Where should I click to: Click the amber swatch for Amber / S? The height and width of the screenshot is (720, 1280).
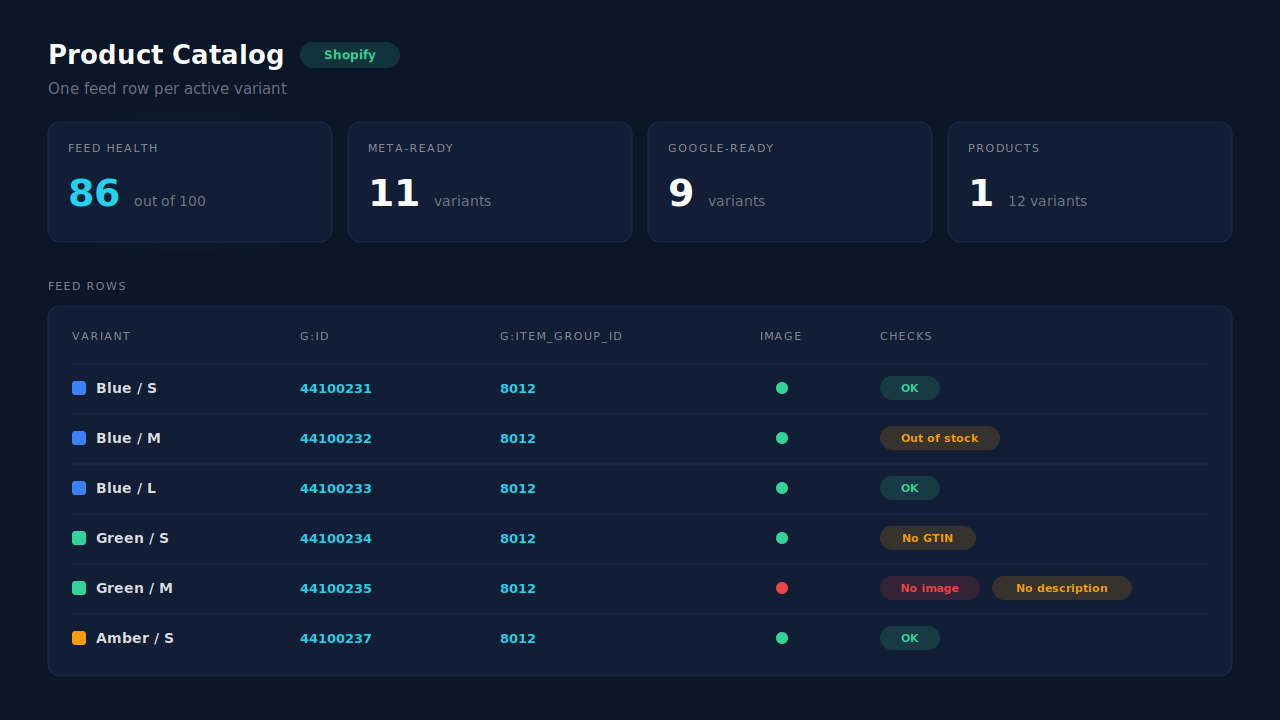(79, 638)
